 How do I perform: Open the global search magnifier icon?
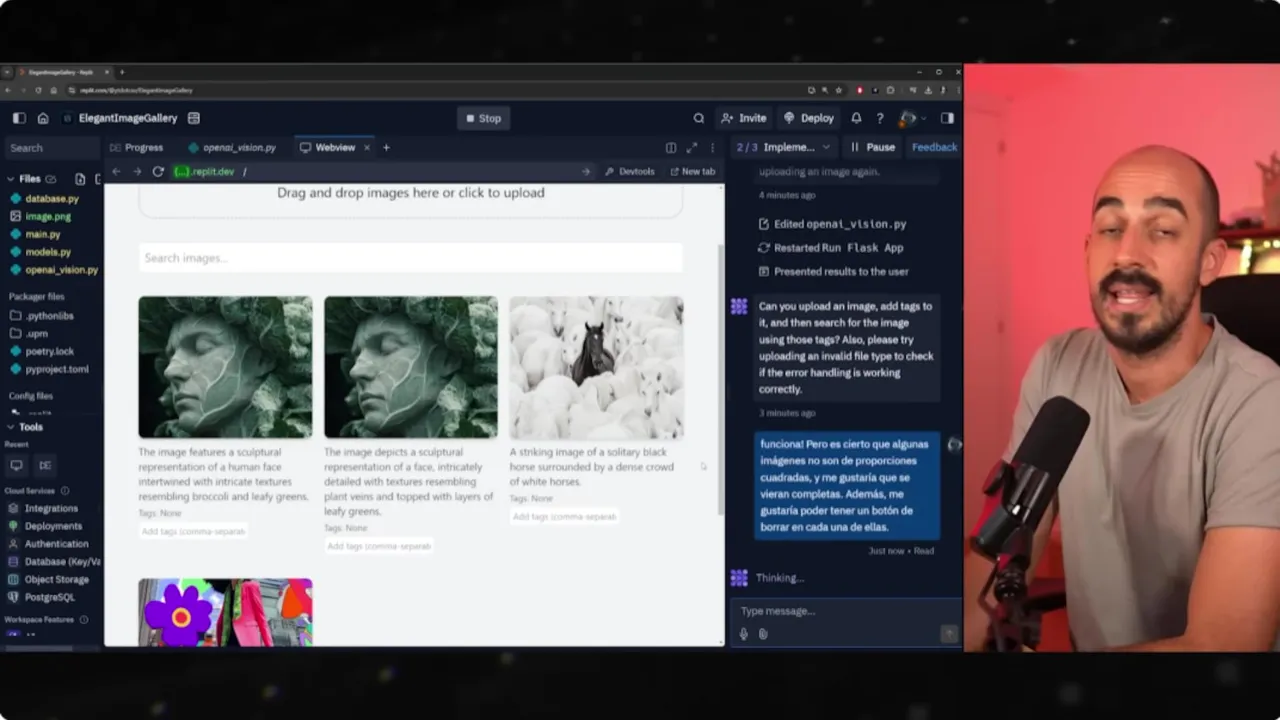699,118
